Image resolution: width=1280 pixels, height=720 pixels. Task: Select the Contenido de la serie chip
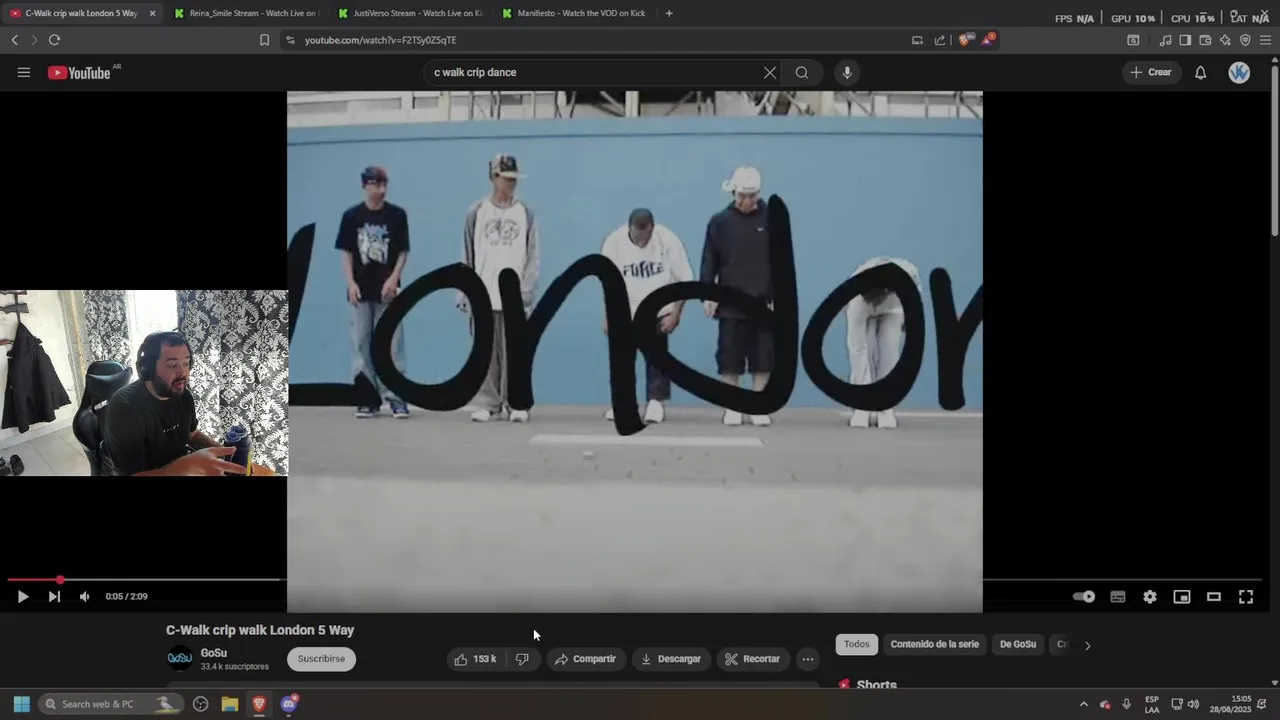point(935,644)
